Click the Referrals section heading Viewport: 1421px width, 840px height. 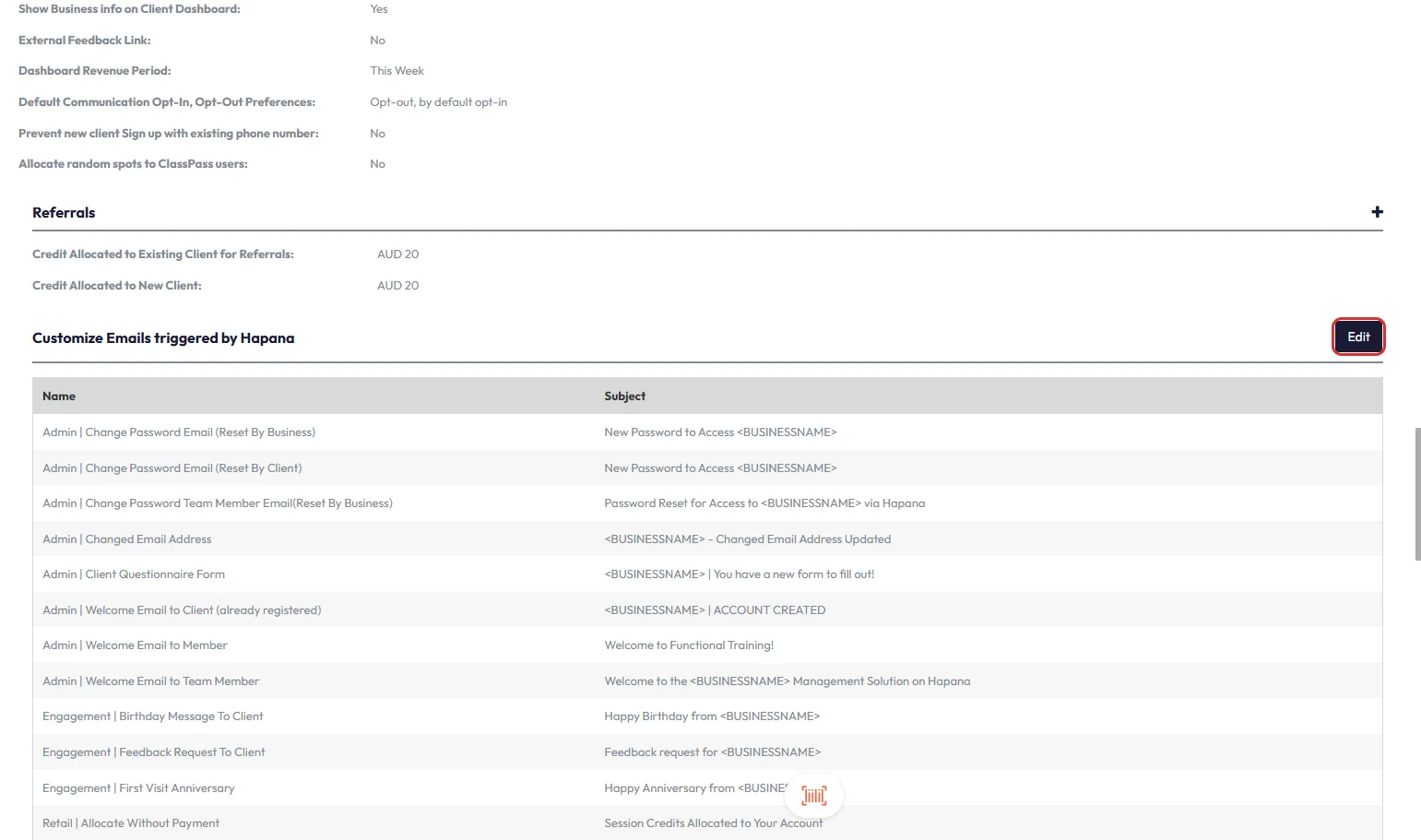(x=64, y=213)
